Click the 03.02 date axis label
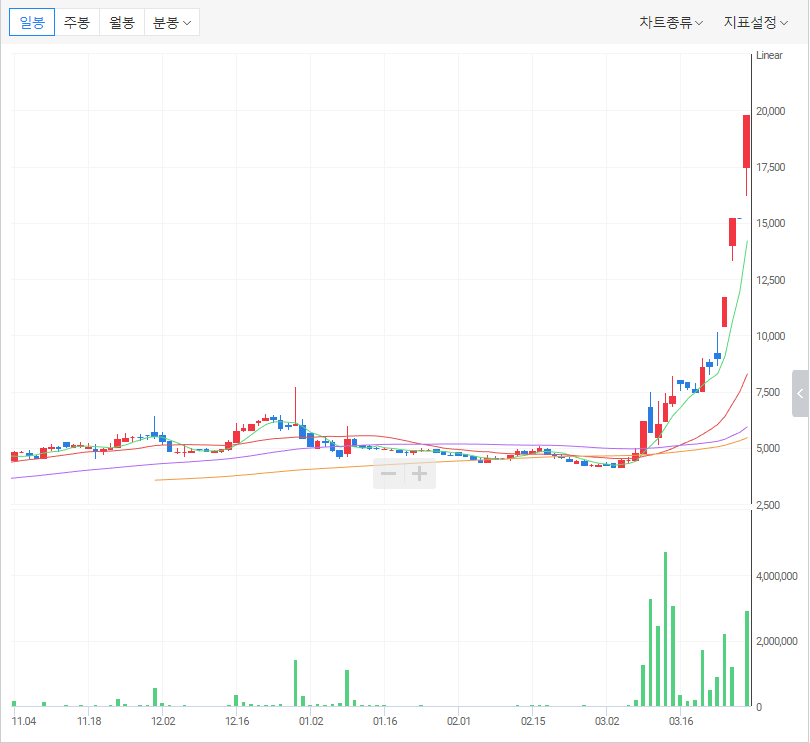 [x=607, y=721]
